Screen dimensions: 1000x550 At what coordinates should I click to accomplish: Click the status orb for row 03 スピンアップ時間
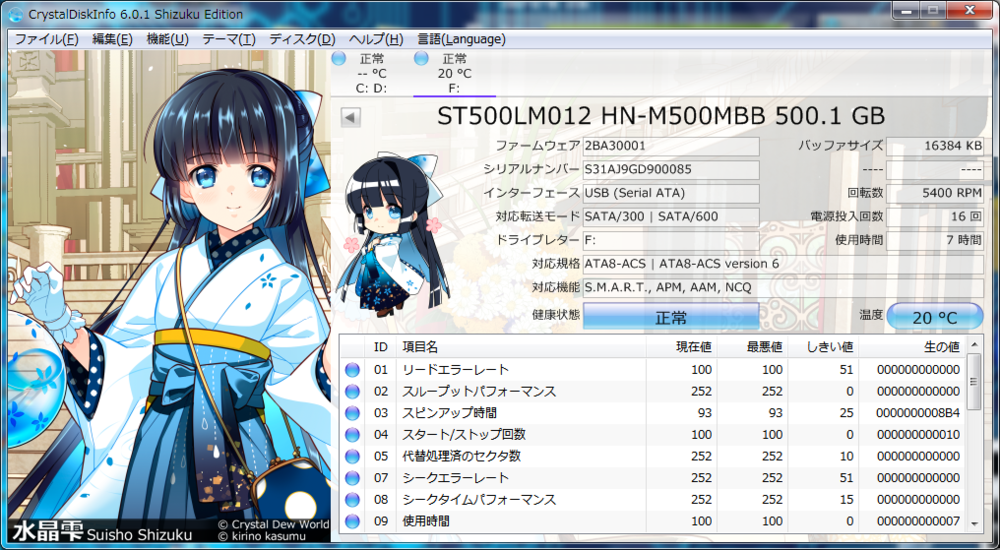(x=352, y=413)
